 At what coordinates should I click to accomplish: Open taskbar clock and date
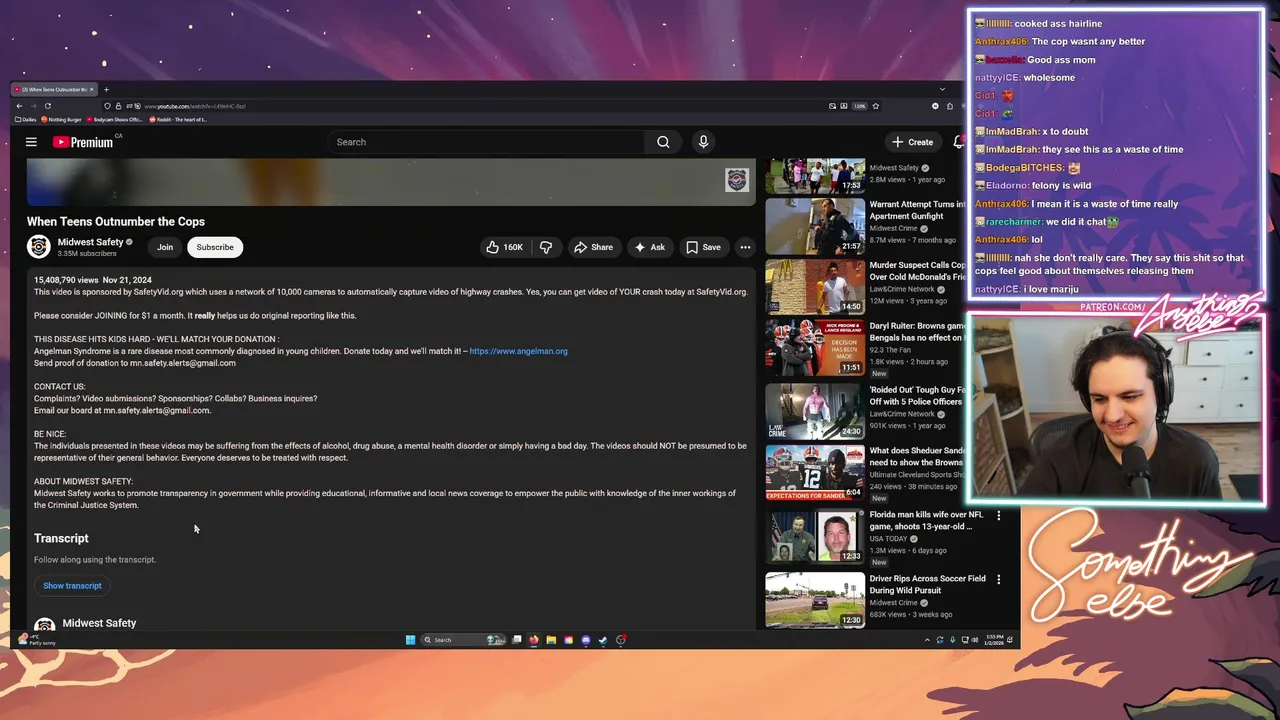pyautogui.click(x=994, y=640)
